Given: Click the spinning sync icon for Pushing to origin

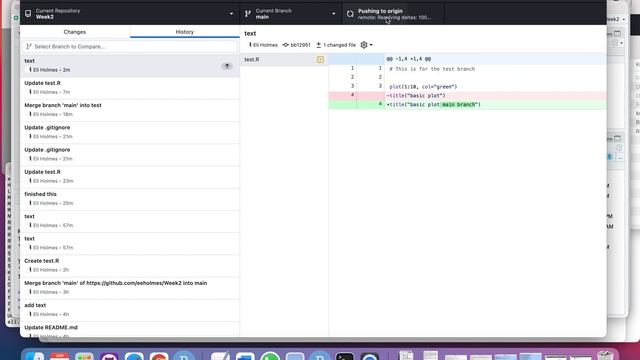Looking at the screenshot, I should 350,14.
